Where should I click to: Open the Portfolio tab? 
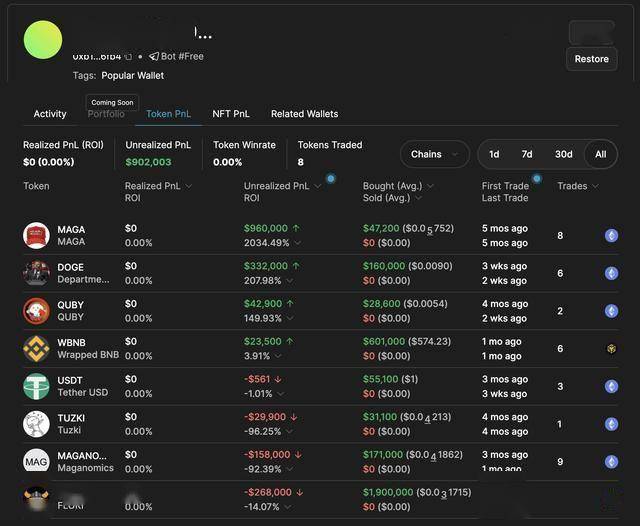point(106,114)
